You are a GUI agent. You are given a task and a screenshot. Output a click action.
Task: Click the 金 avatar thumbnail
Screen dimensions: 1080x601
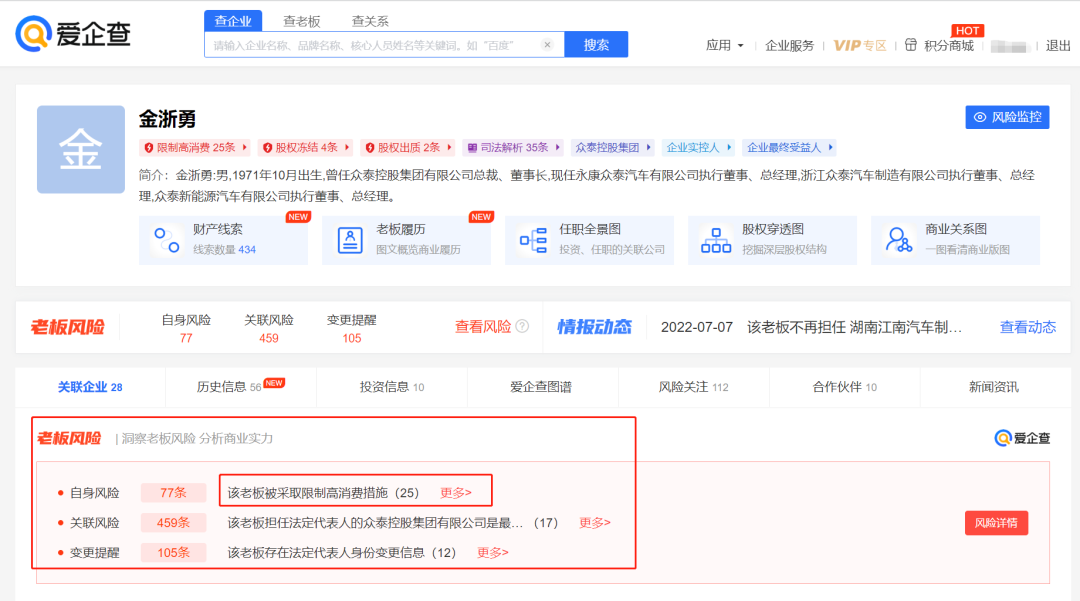[x=81, y=149]
